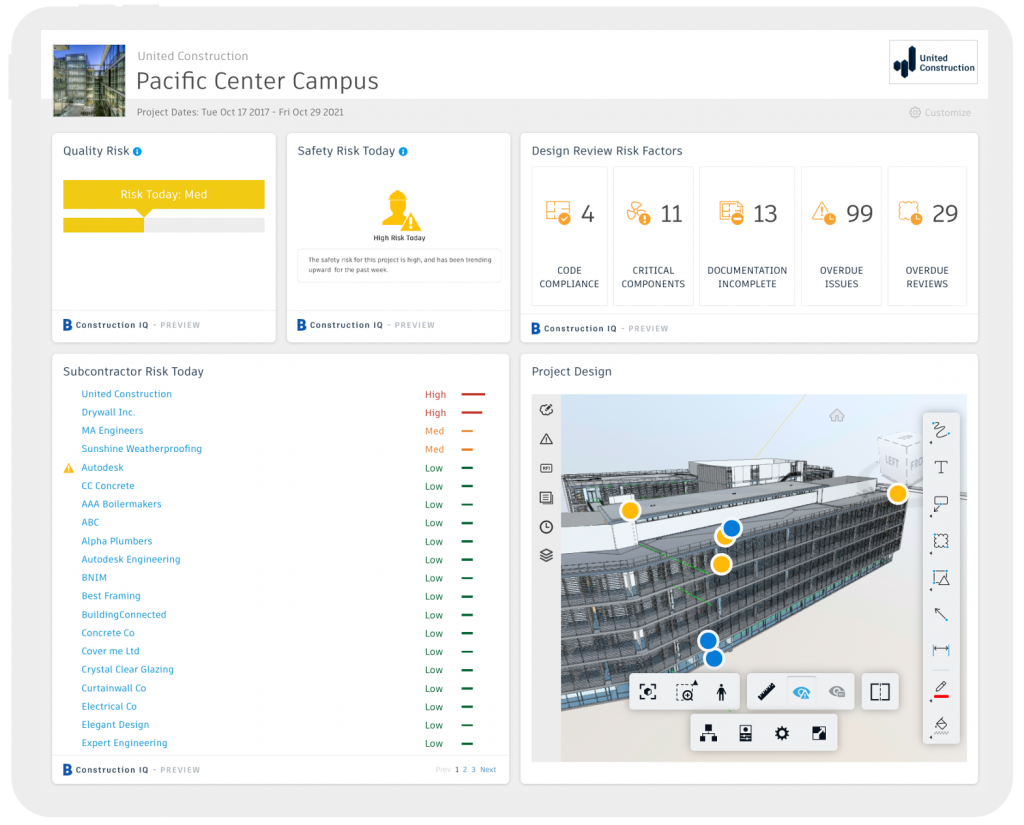Screen dimensions: 1024x825
Task: Enter first-person walk mode
Action: pos(721,690)
